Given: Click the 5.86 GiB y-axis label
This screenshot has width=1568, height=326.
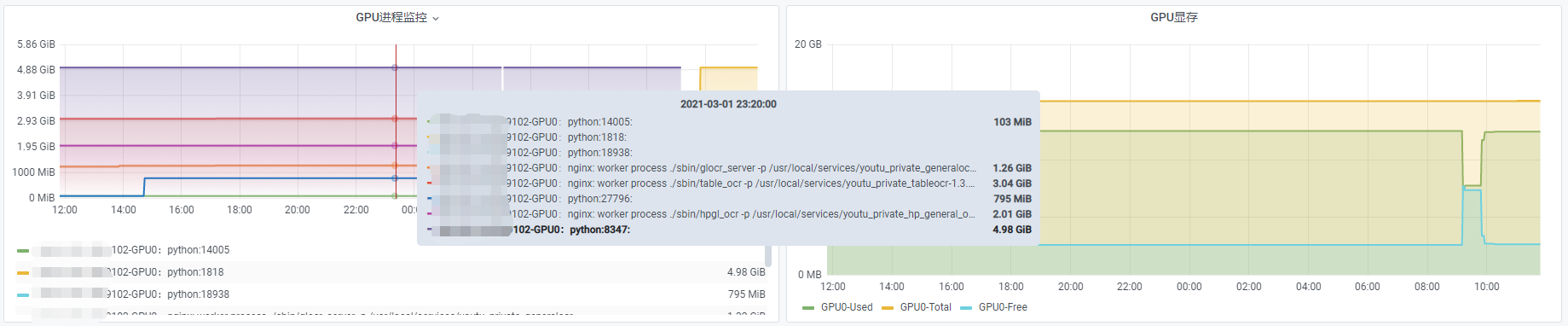Looking at the screenshot, I should [x=36, y=44].
